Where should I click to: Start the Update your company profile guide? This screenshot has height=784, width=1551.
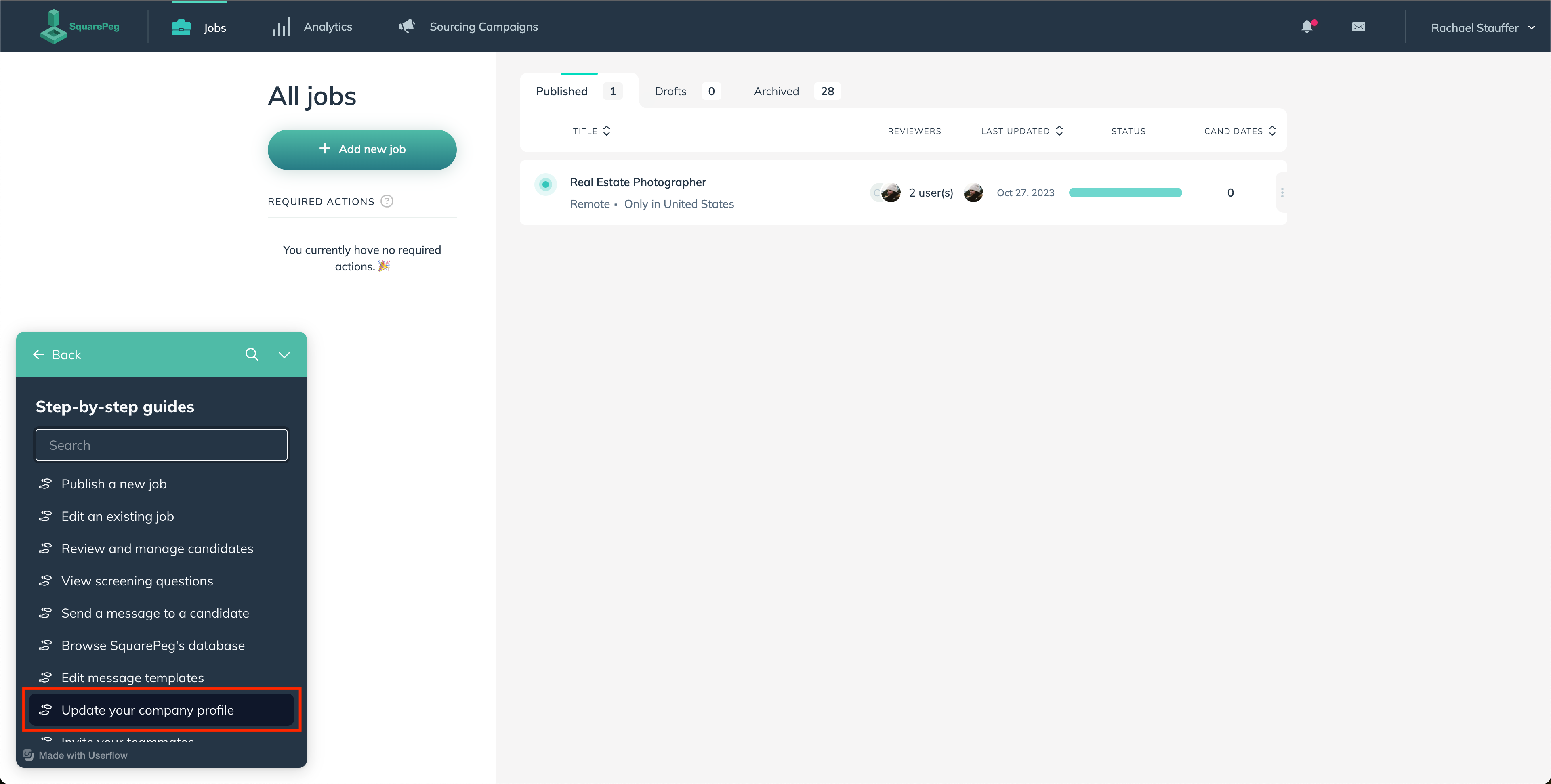pyautogui.click(x=162, y=710)
